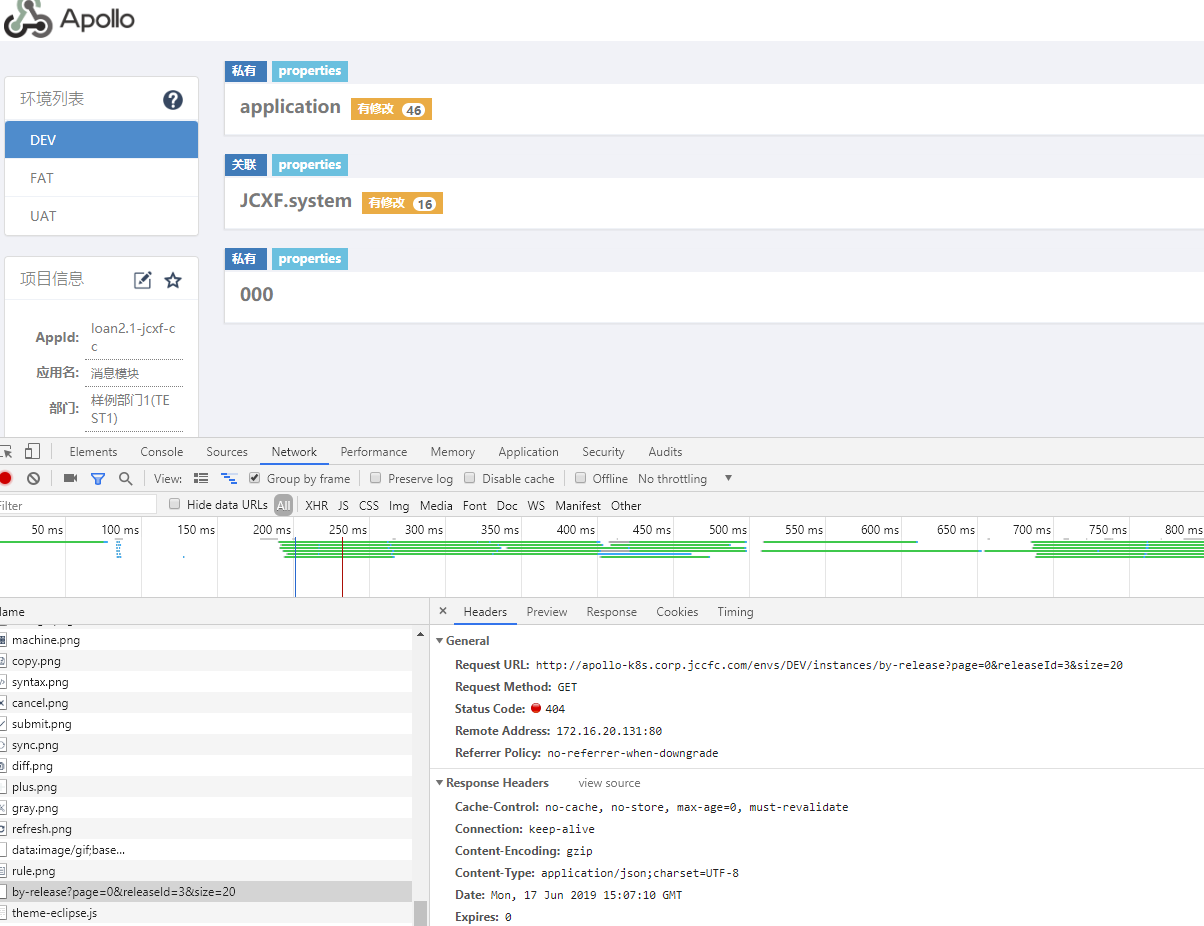This screenshot has height=926, width=1204.
Task: Filter requests by XHR type
Action: tap(316, 505)
